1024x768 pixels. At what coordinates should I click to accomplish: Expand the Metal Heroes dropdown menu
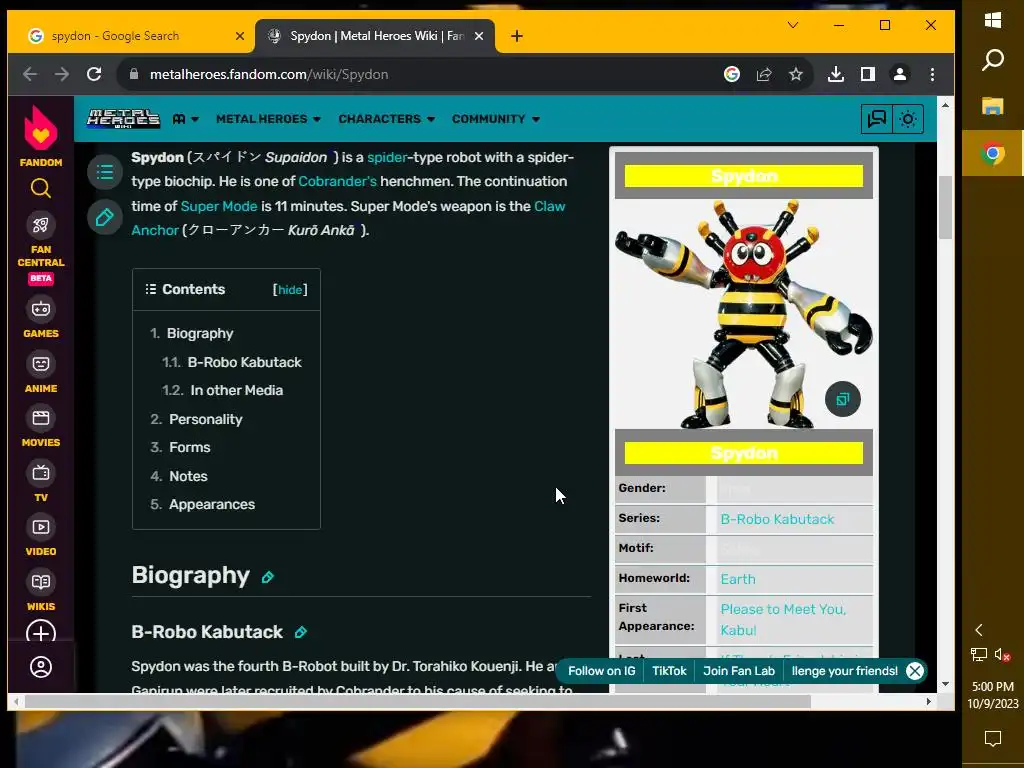[268, 119]
